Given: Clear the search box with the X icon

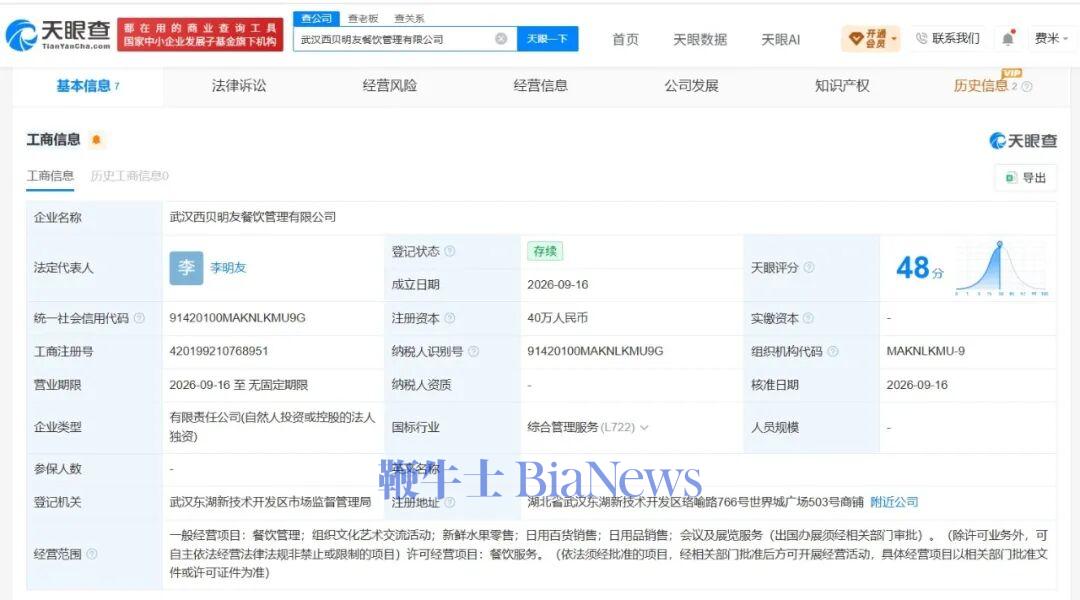Looking at the screenshot, I should click(x=501, y=39).
